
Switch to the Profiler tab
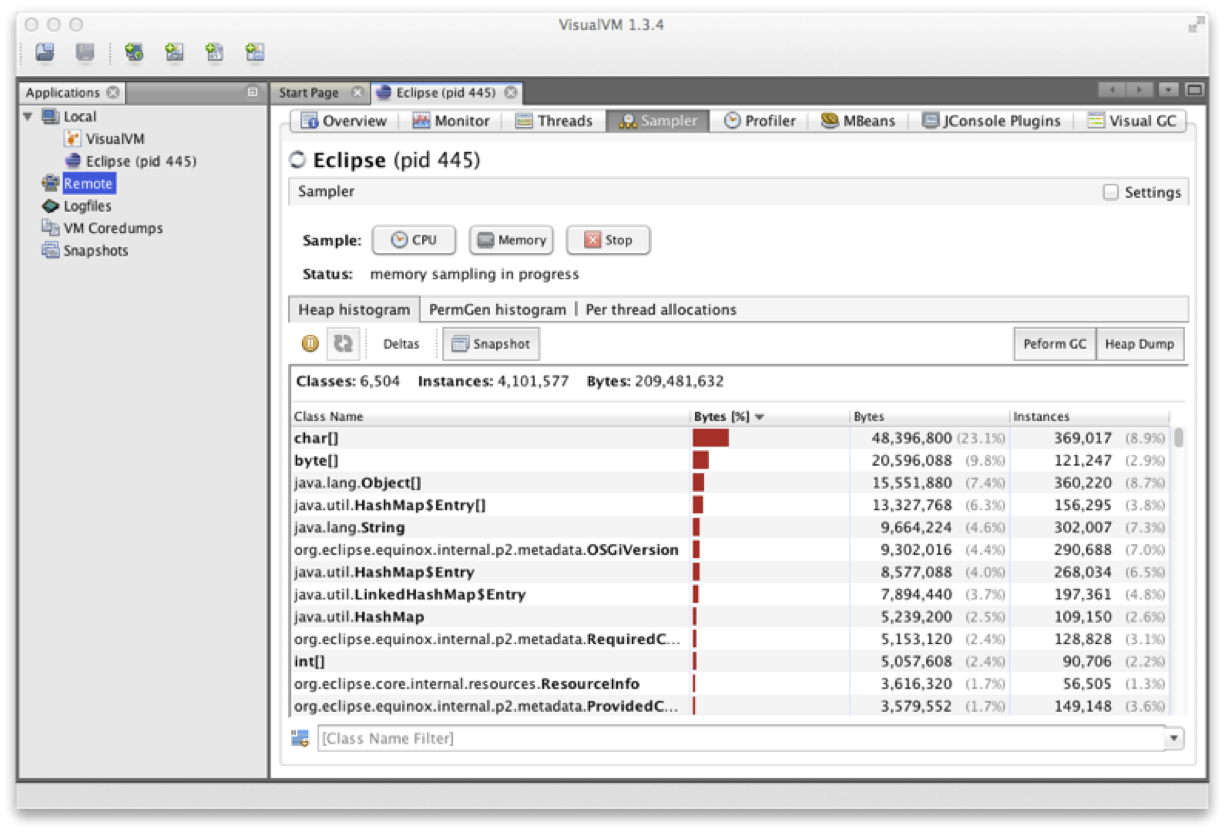pyautogui.click(x=760, y=121)
